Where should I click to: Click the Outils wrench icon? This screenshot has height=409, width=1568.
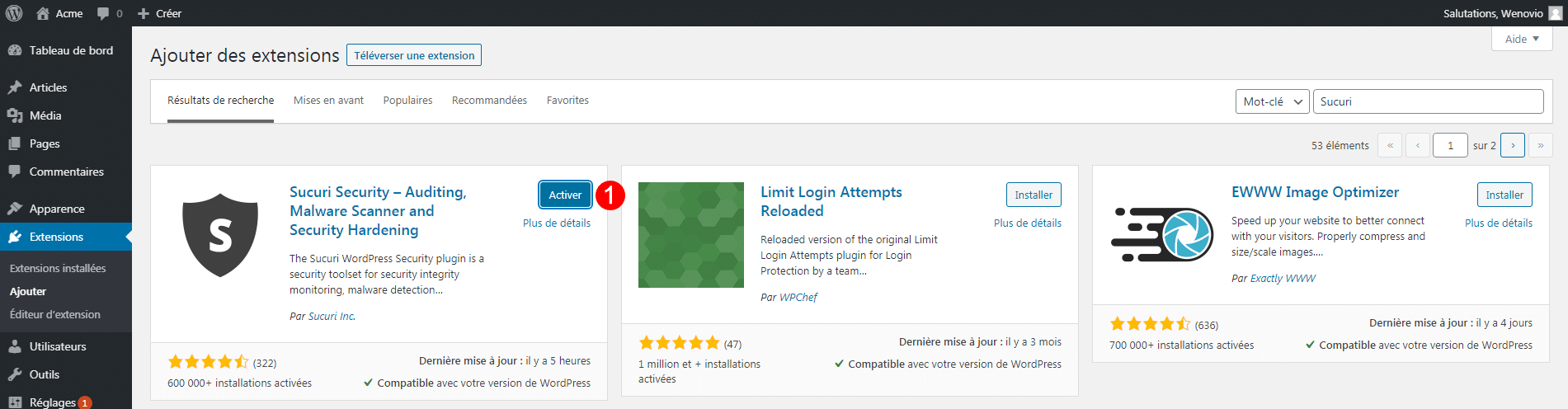coord(15,374)
